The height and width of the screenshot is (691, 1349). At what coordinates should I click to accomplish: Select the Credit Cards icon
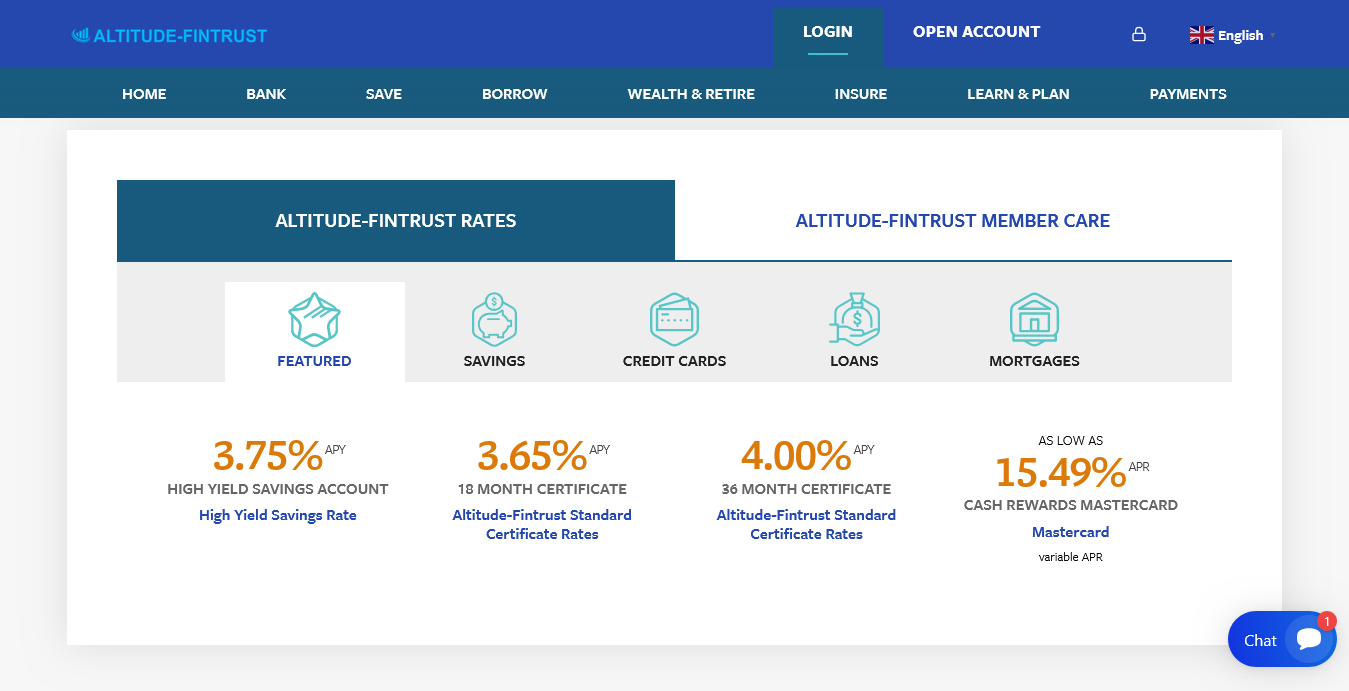click(674, 319)
